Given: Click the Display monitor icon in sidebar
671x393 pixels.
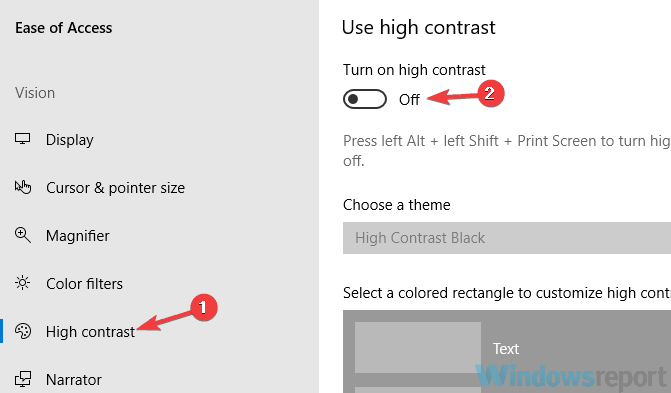Looking at the screenshot, I should tap(22, 139).
